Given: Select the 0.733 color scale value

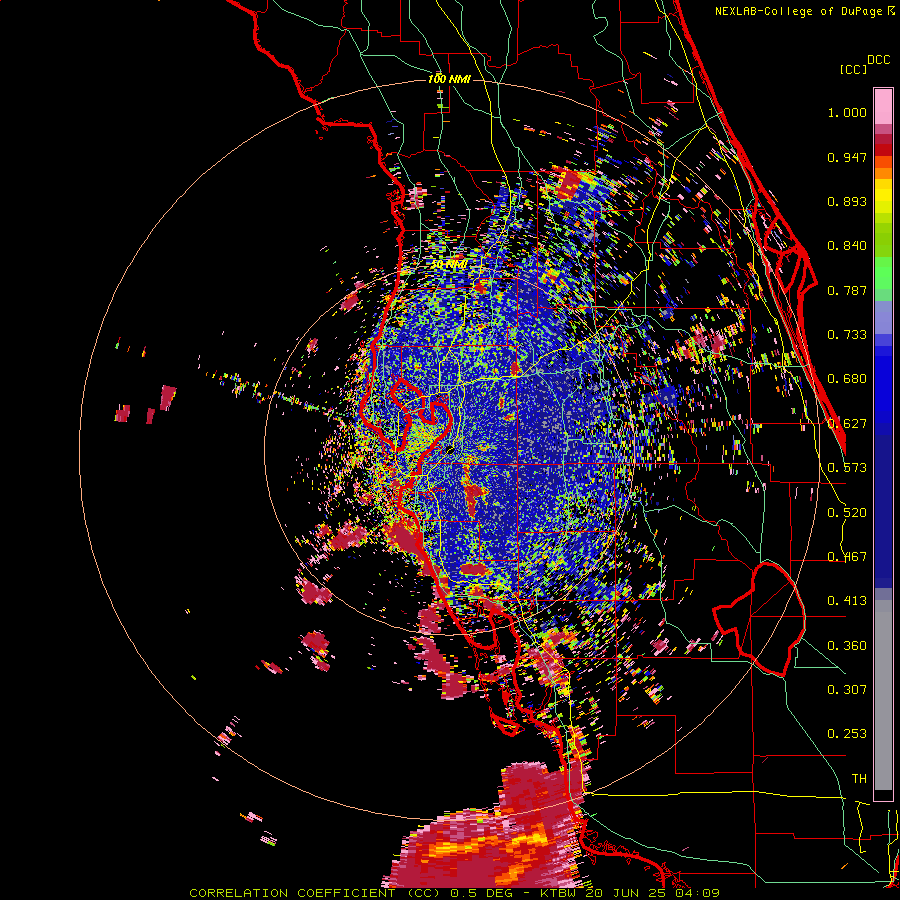Looking at the screenshot, I should [847, 335].
